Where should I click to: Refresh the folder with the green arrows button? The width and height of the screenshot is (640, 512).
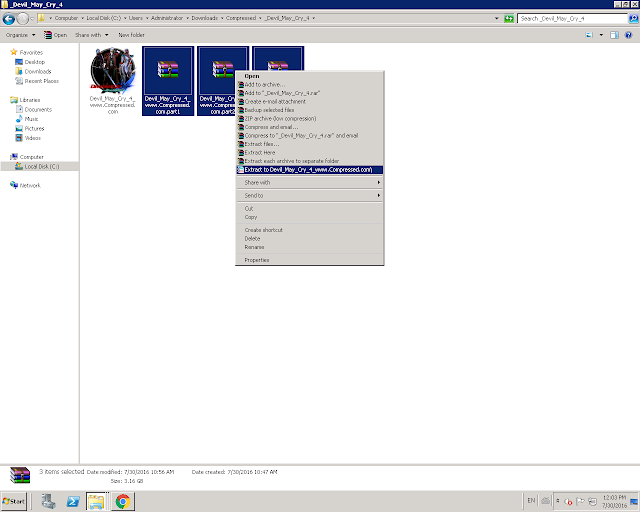[x=509, y=18]
